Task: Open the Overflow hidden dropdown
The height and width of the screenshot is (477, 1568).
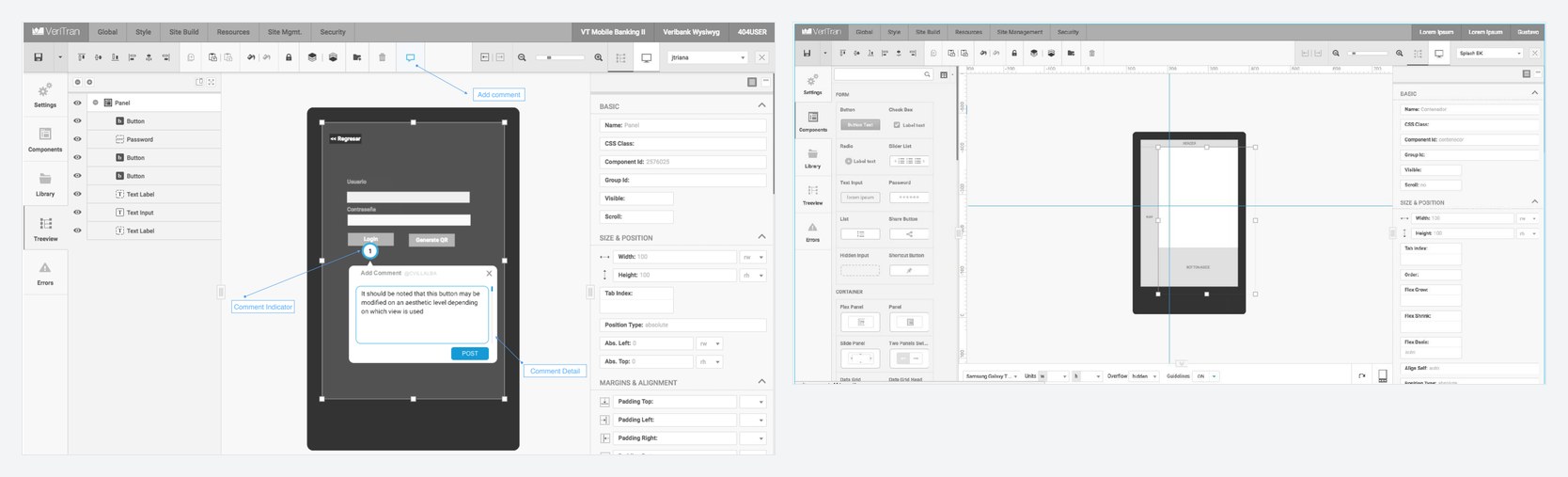Action: click(1144, 375)
